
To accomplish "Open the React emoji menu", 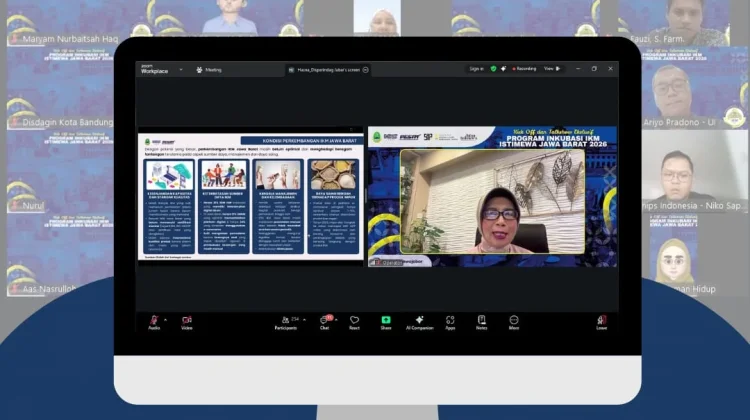I will click(354, 321).
